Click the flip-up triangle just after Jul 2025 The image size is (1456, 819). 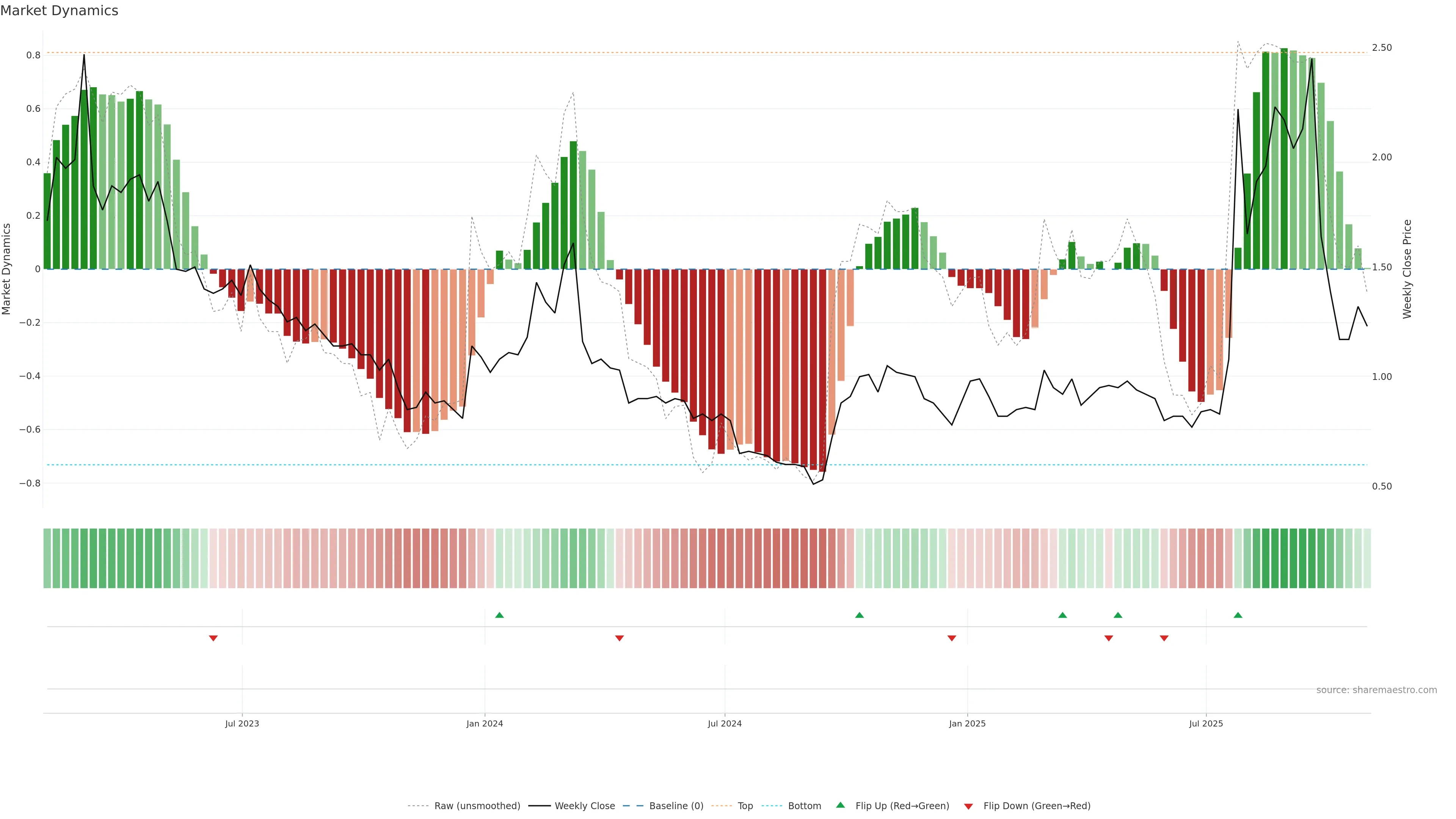[x=1238, y=615]
